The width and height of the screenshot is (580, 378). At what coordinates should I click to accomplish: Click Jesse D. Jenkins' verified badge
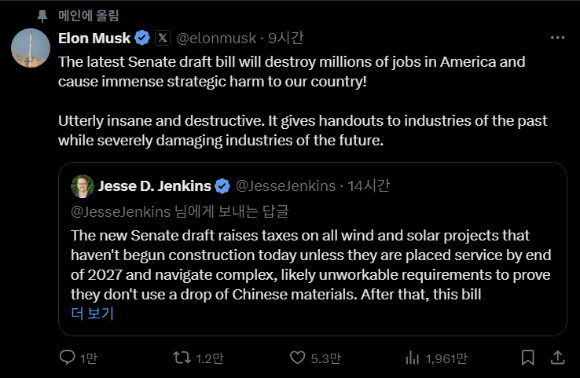pyautogui.click(x=222, y=186)
